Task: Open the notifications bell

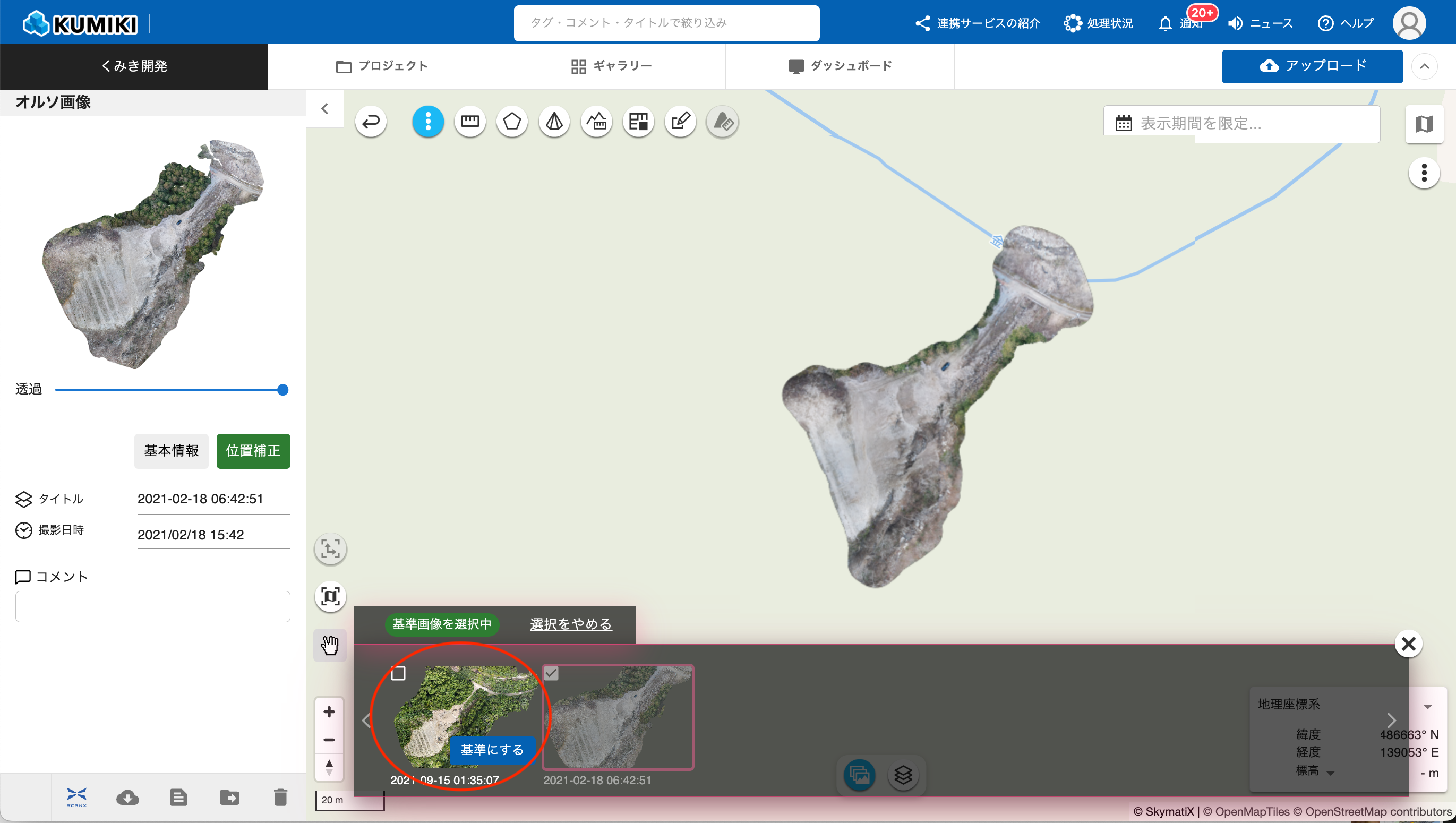Action: click(1165, 24)
